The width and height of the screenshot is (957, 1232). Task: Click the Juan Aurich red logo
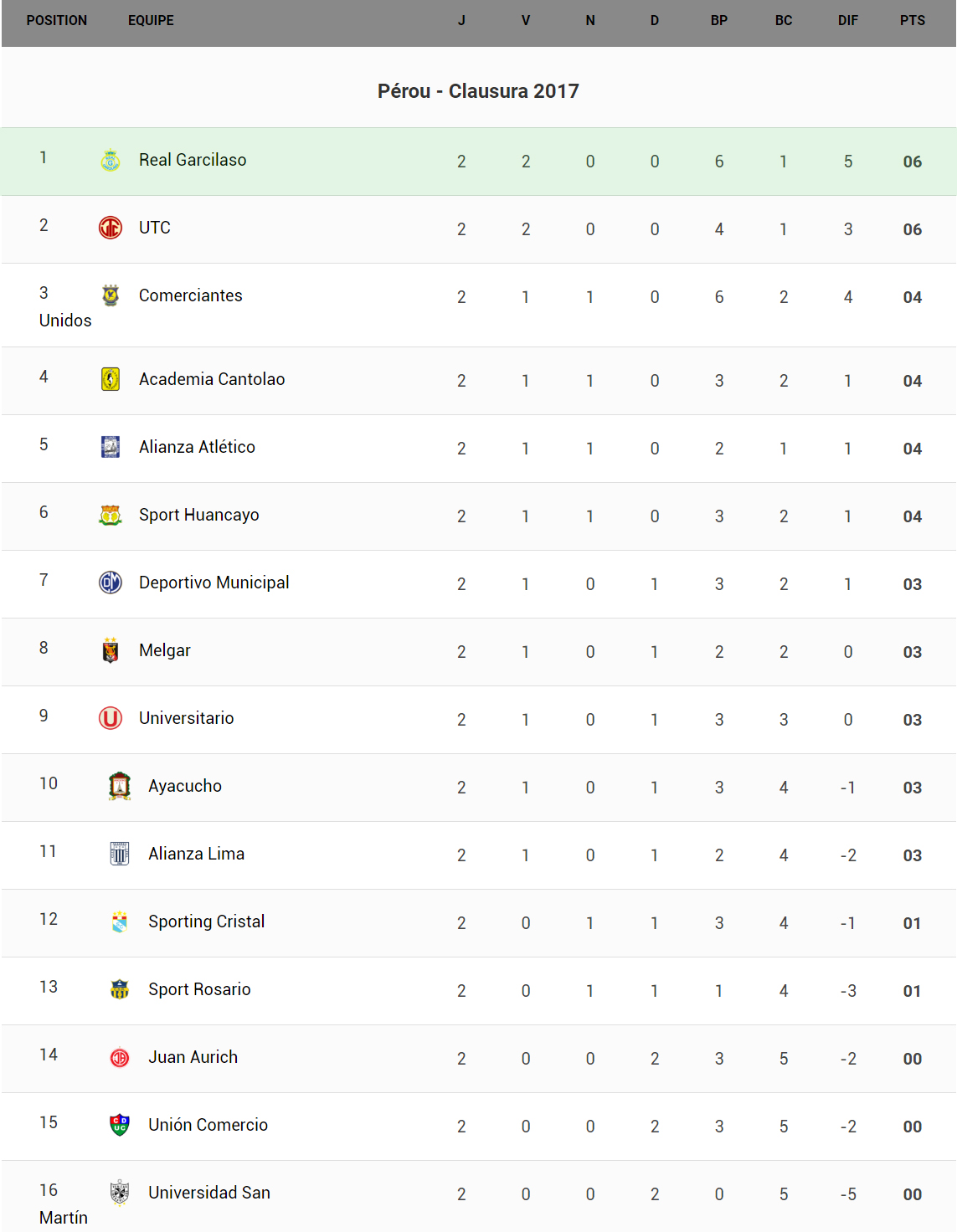[120, 1057]
